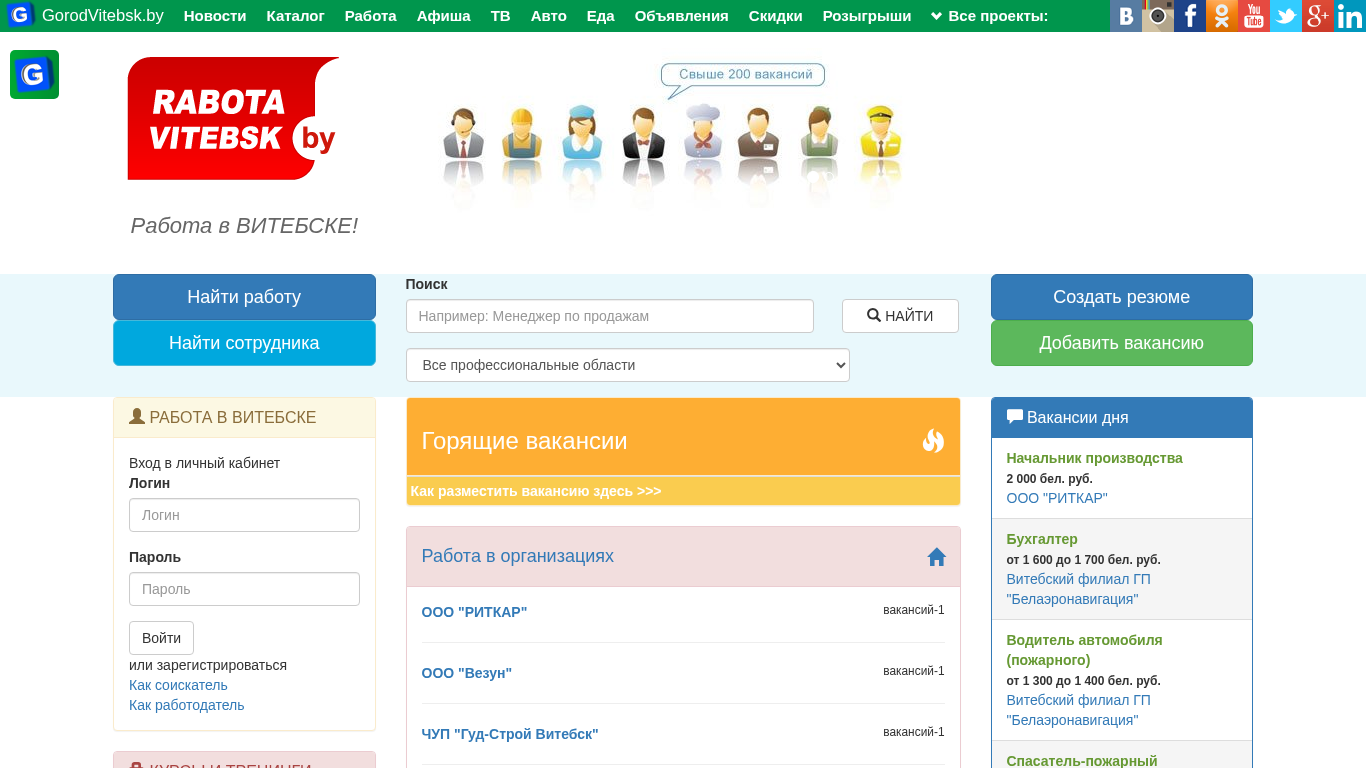Open the LinkedIn social icon

1350,16
